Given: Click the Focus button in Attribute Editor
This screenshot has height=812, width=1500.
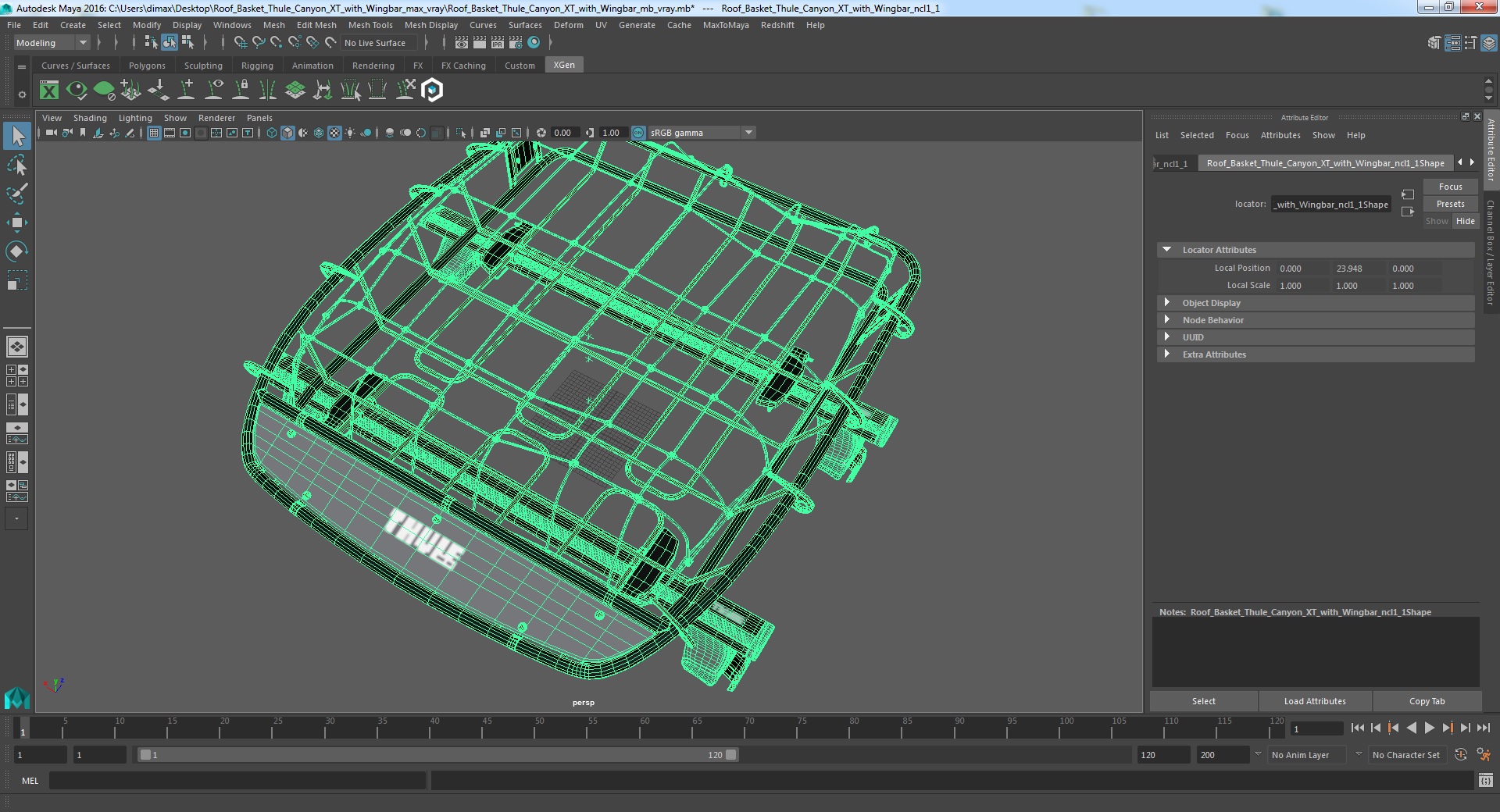Looking at the screenshot, I should coord(1450,187).
